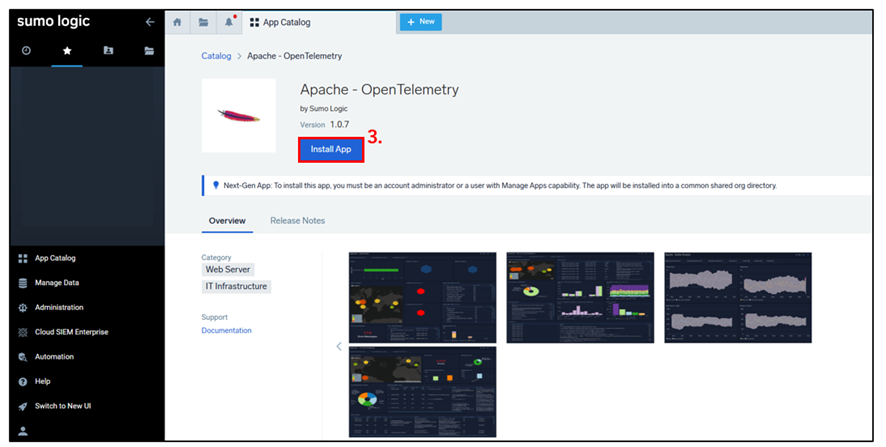Open the Personal folder icon tab
The image size is (886, 447).
coord(108,51)
